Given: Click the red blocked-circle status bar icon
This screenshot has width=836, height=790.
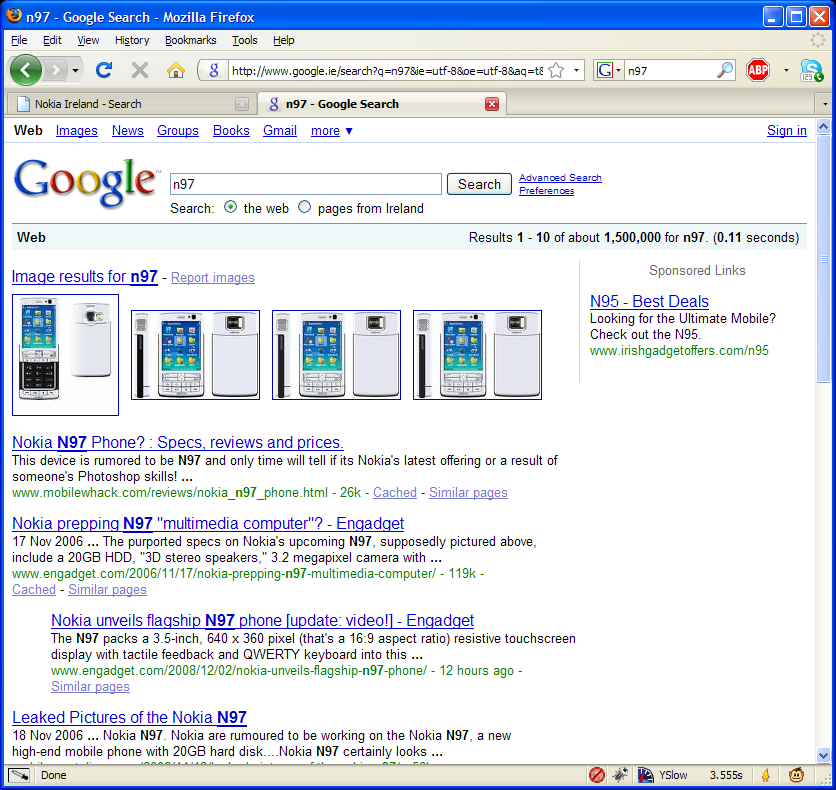Looking at the screenshot, I should click(x=597, y=775).
